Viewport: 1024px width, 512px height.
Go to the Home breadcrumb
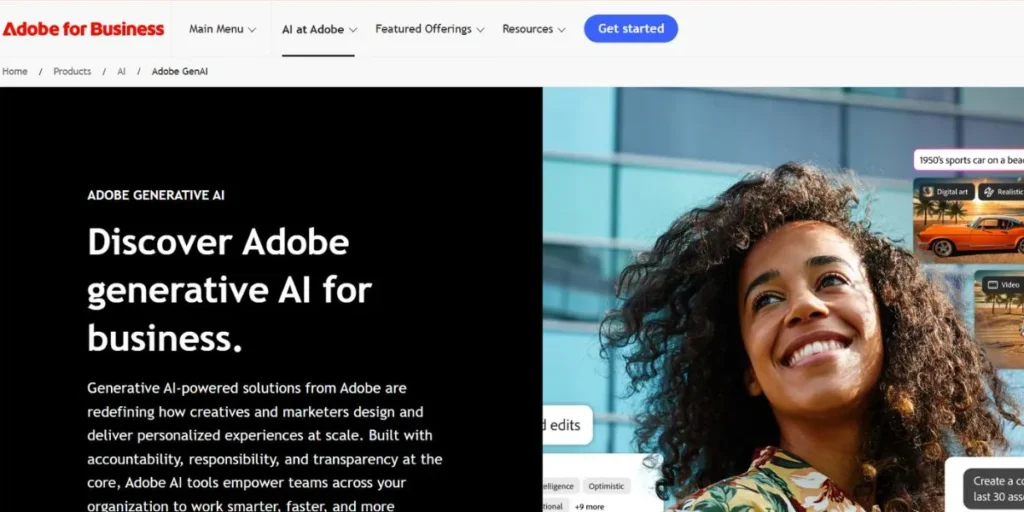[14, 71]
